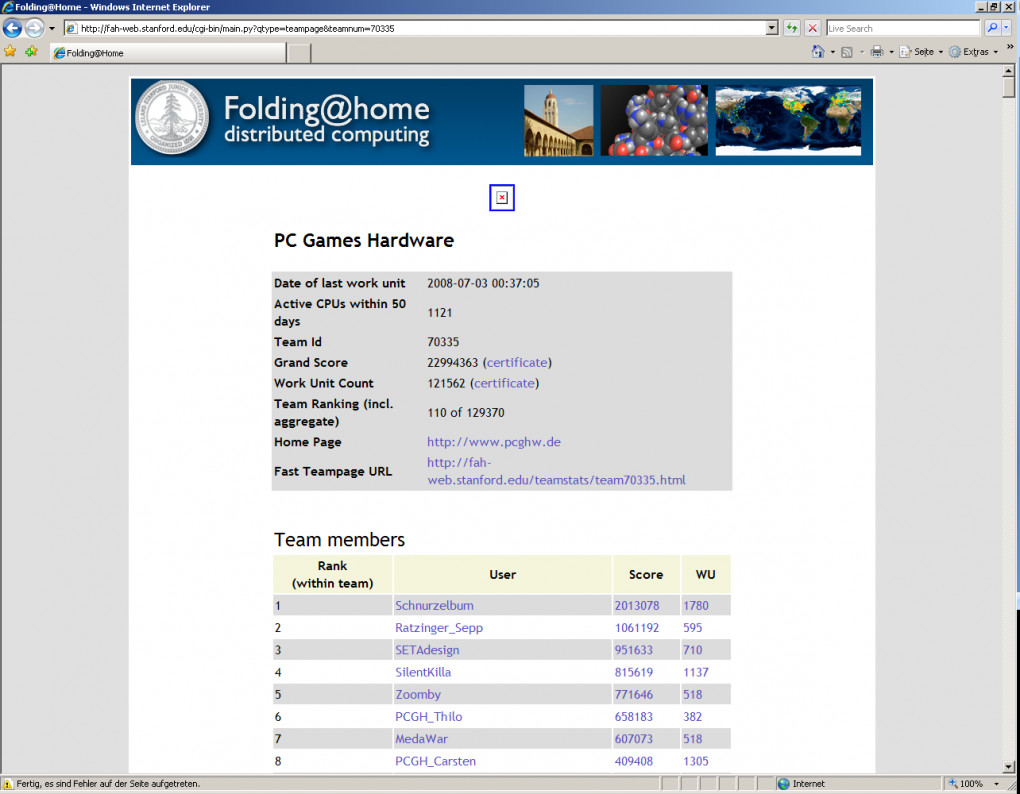Click the Stanford tower photo thumbnail

[559, 120]
